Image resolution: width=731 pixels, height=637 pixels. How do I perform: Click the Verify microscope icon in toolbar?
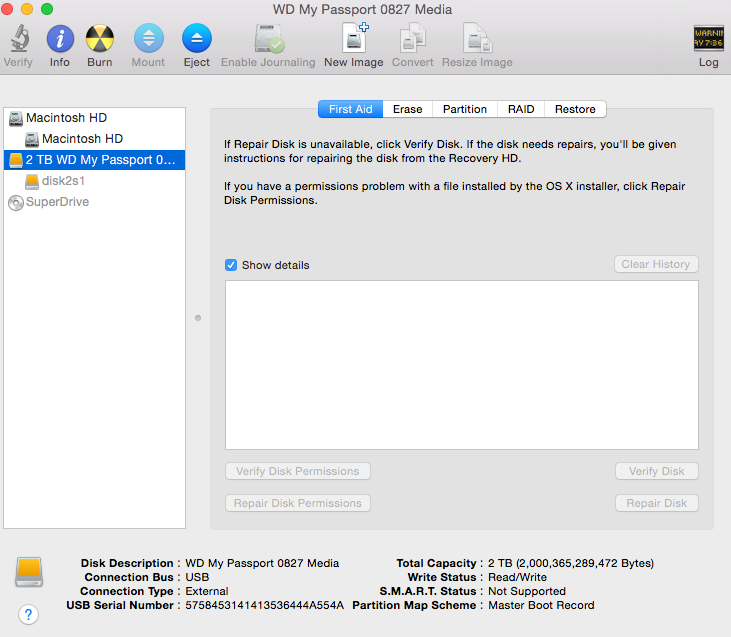click(18, 40)
